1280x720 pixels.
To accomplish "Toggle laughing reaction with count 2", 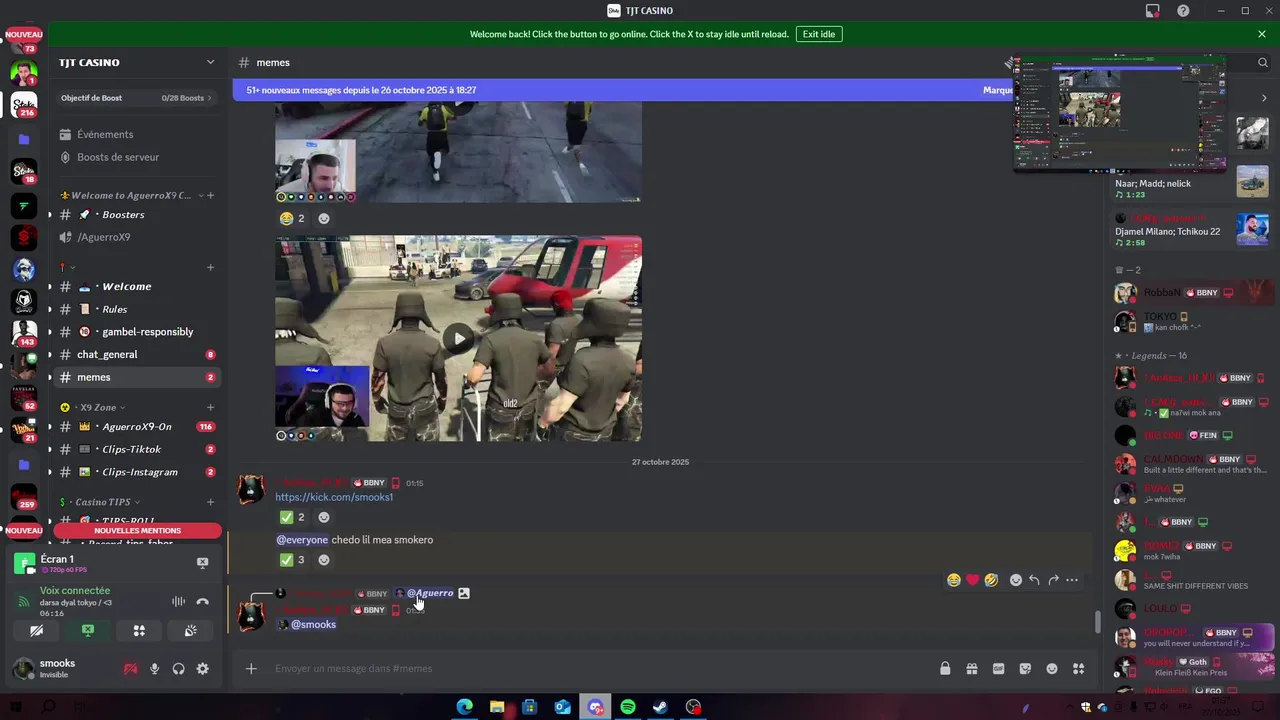I will click(x=292, y=218).
